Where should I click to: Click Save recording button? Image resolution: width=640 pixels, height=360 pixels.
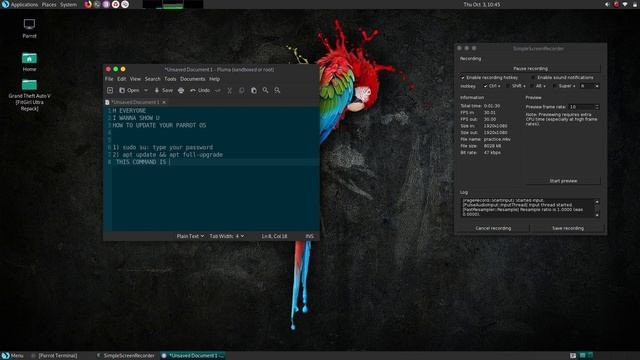(568, 228)
